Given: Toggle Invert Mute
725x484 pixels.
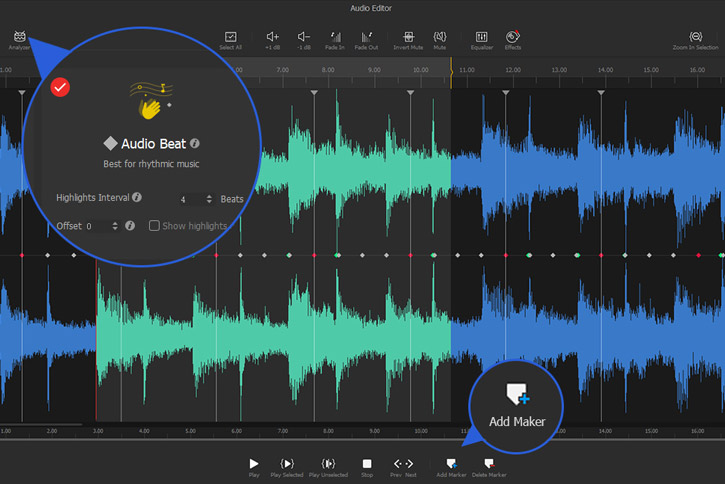Looking at the screenshot, I should (407, 38).
